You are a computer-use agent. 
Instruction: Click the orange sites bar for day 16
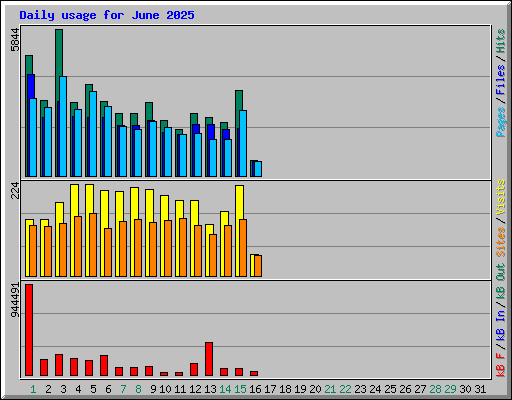click(258, 266)
